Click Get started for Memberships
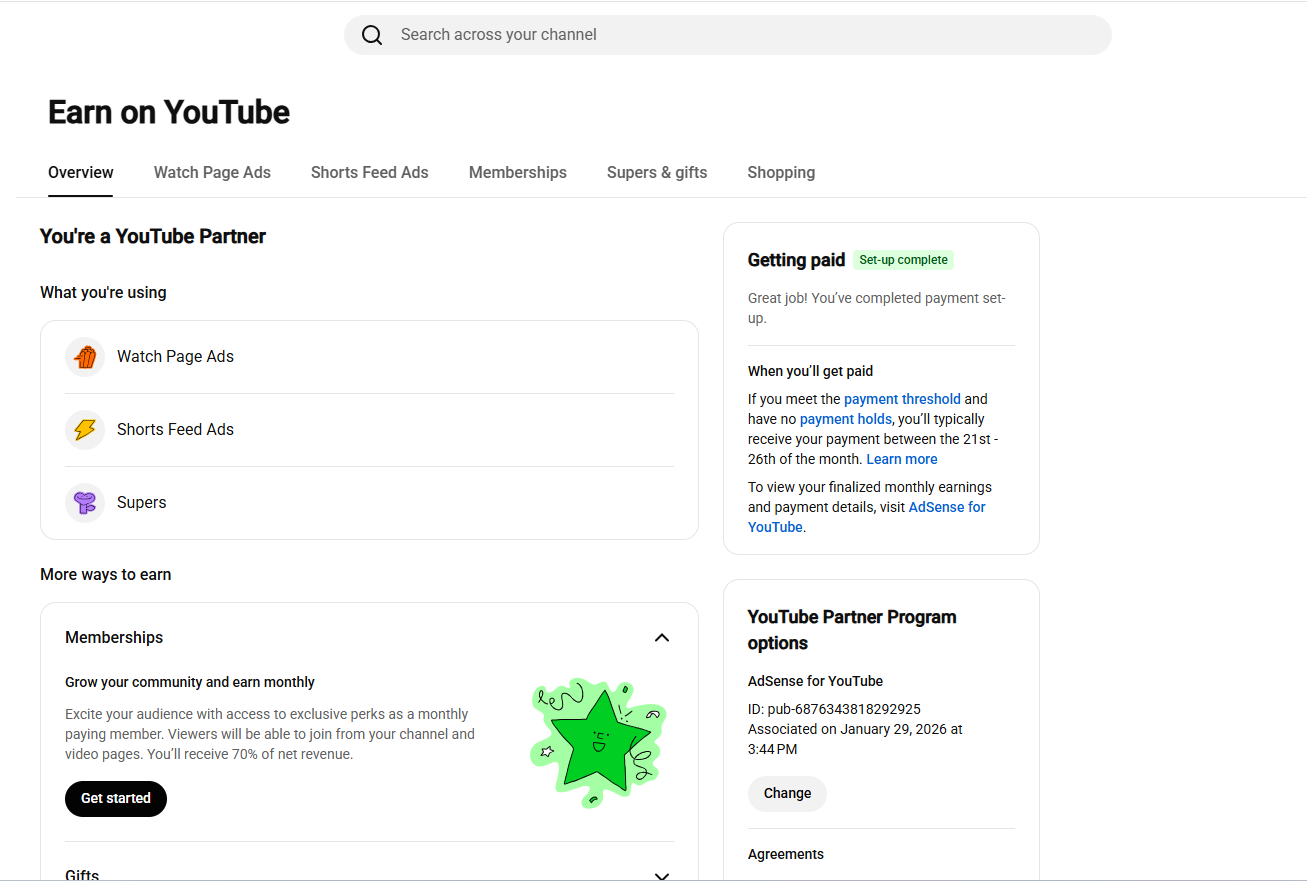The width and height of the screenshot is (1307, 881). (116, 798)
